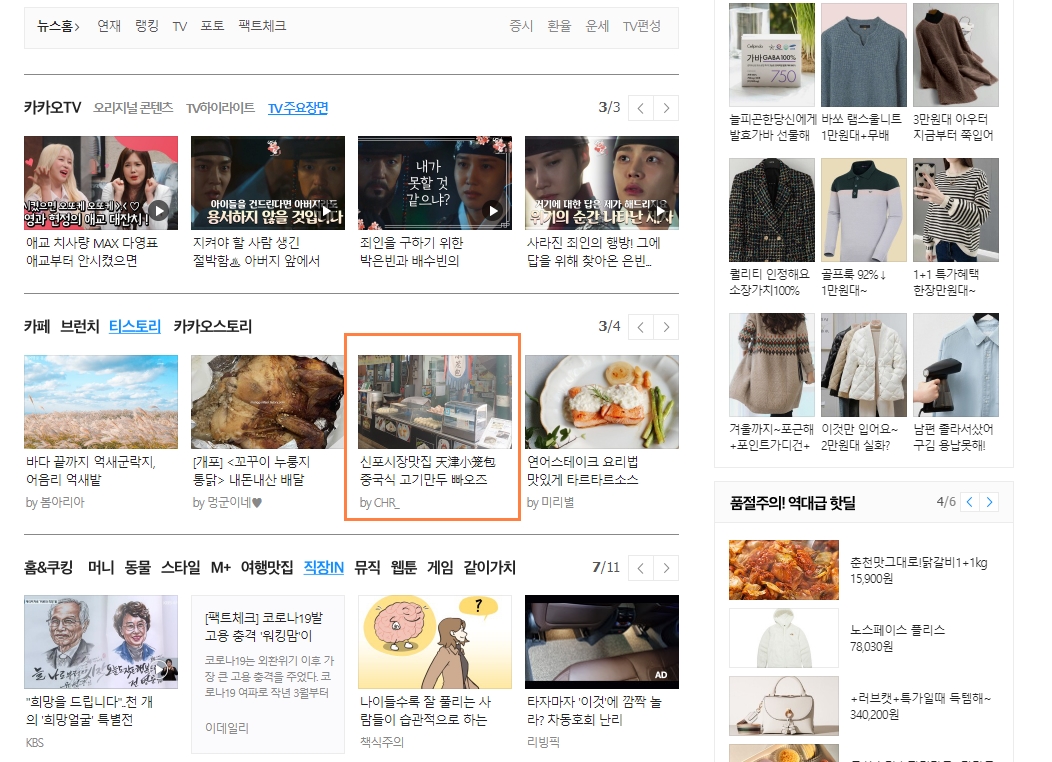This screenshot has width=1052, height=762.
Task: Switch to 티스토리 tab
Action: pyautogui.click(x=135, y=327)
